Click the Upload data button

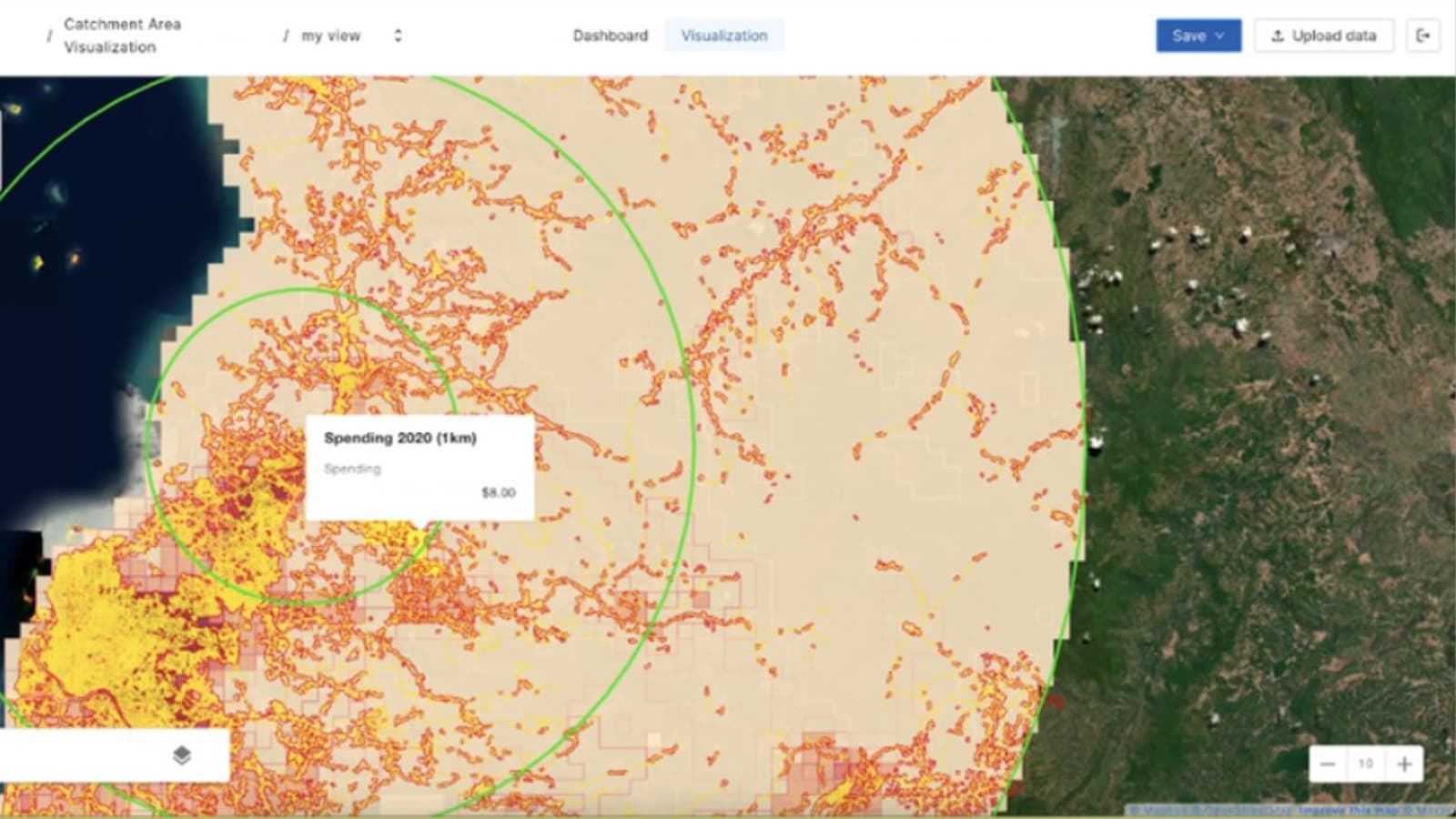pos(1324,35)
